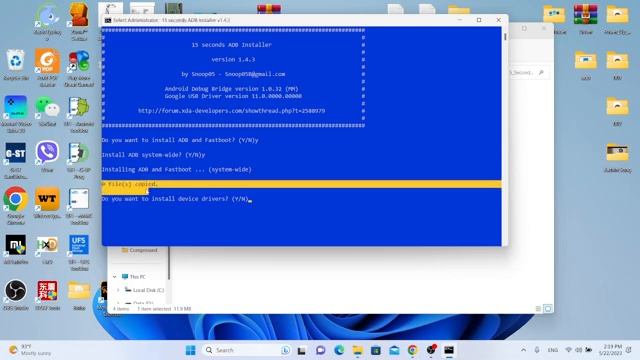Open the yellow folder in the desktop's bottom row
This screenshot has width=640, height=360.
[79, 295]
